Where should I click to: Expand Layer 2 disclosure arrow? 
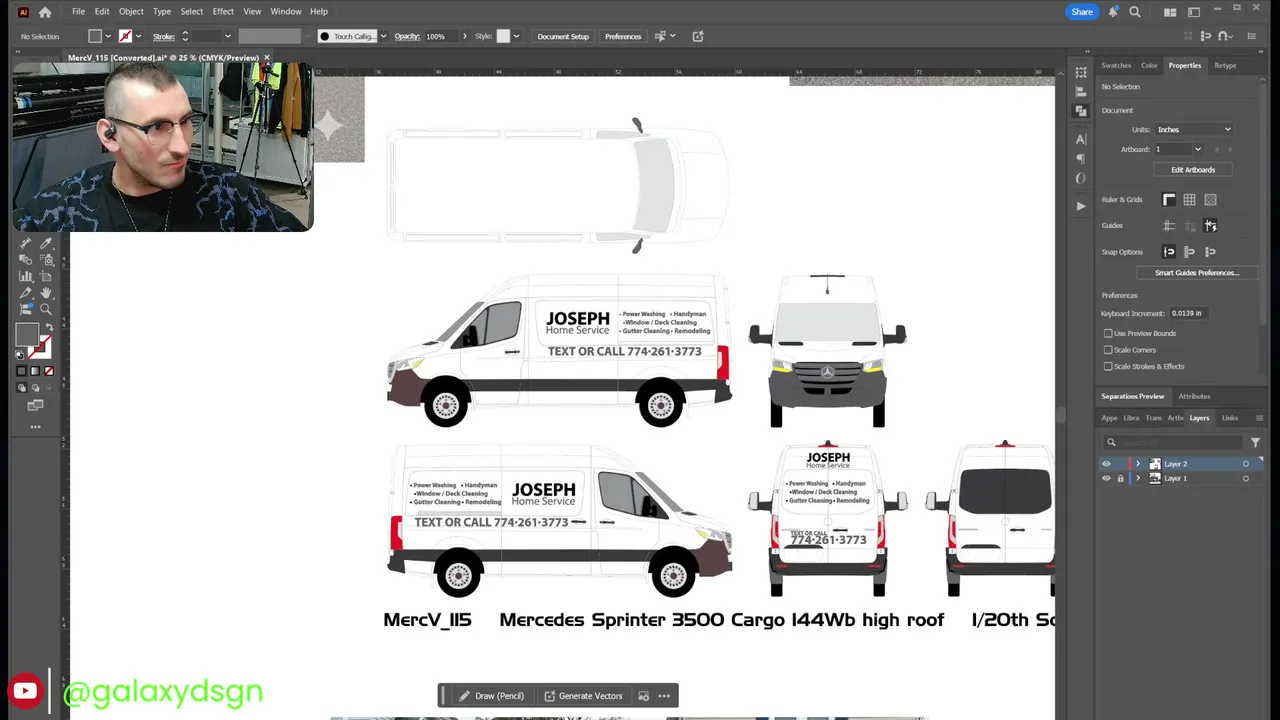pos(1137,464)
